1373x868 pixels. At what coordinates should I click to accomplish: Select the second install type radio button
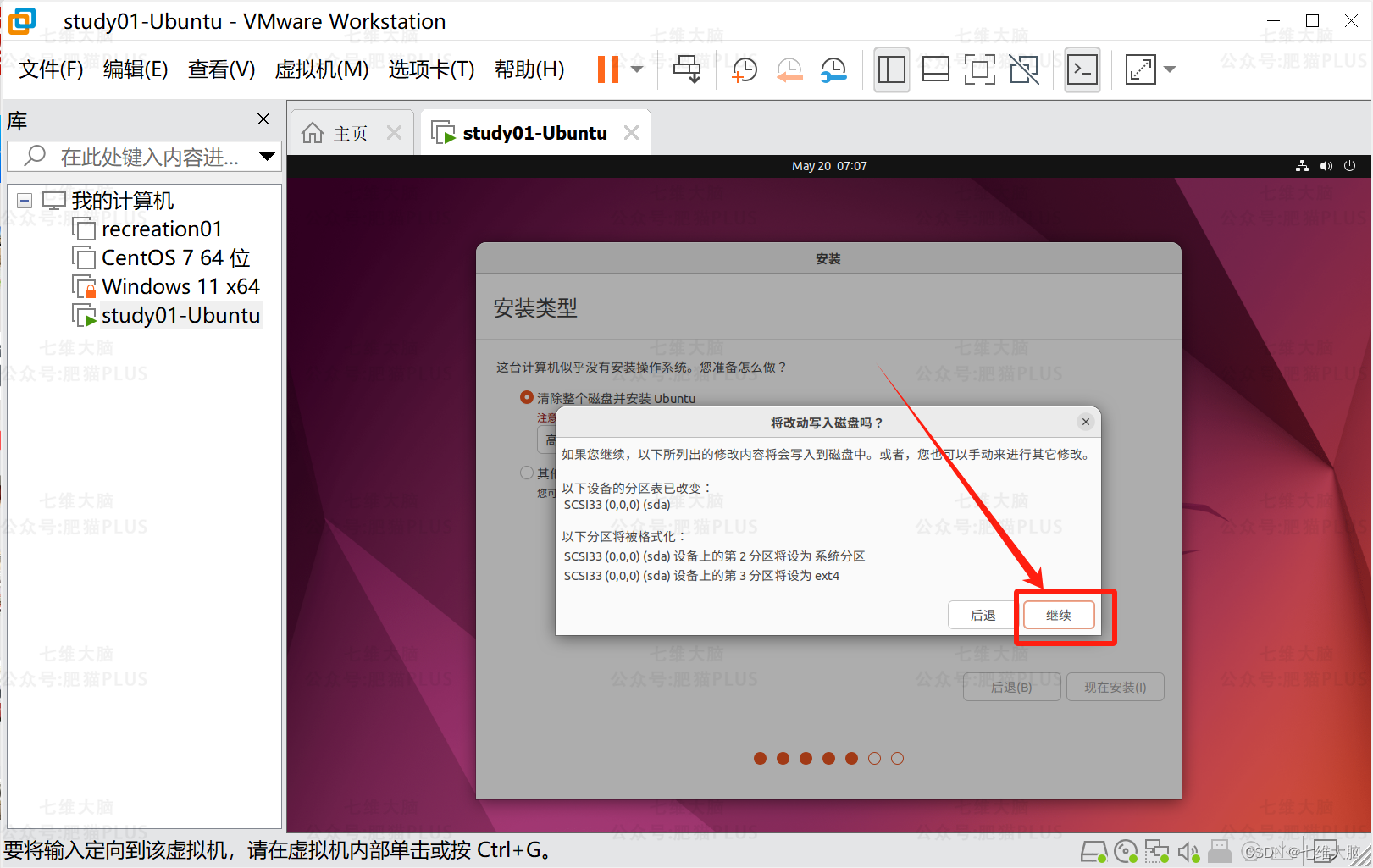[x=527, y=473]
